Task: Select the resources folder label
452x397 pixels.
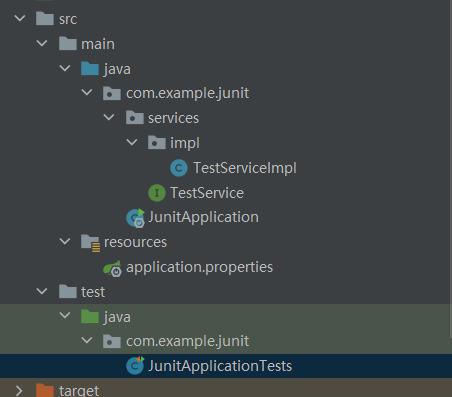Action: tap(135, 242)
